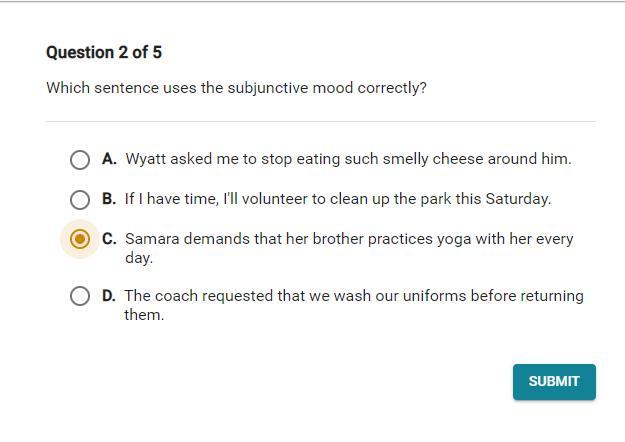Click the sentence about Samara demanding yoga practice
Viewport: 625px width, 442px height.
click(x=349, y=239)
